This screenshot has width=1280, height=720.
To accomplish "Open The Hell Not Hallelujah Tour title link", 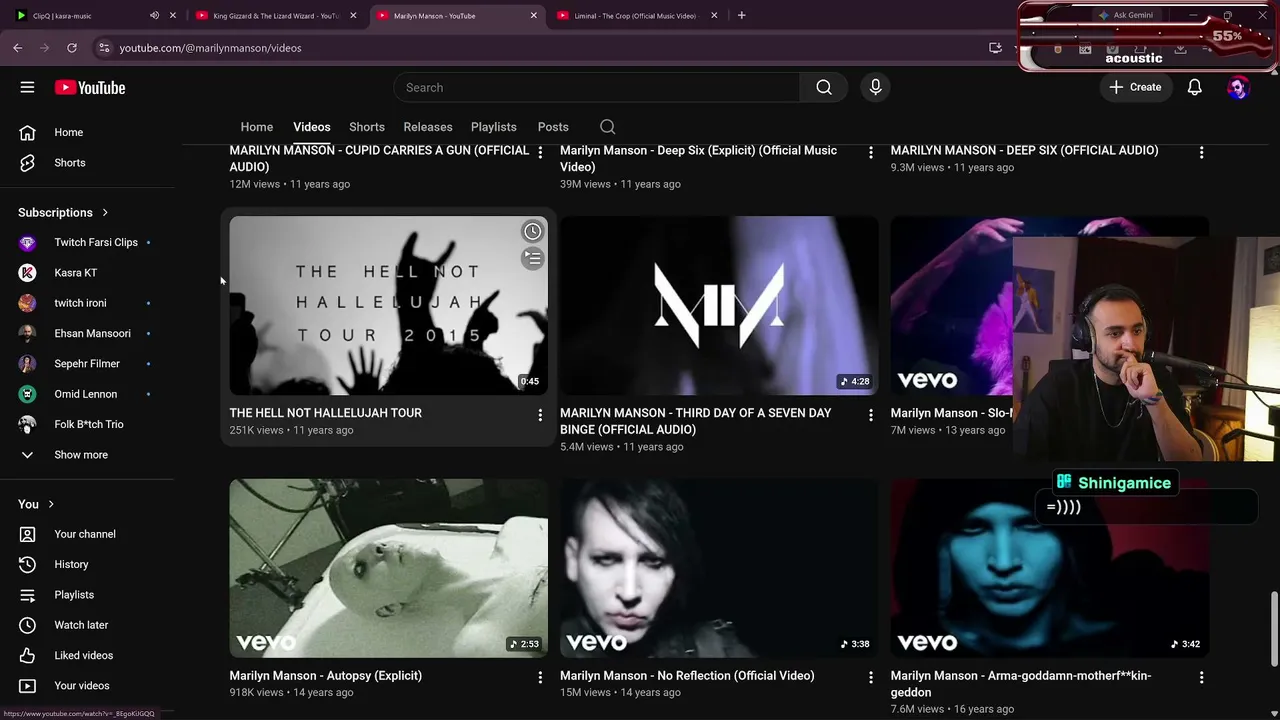I will click(x=326, y=413).
